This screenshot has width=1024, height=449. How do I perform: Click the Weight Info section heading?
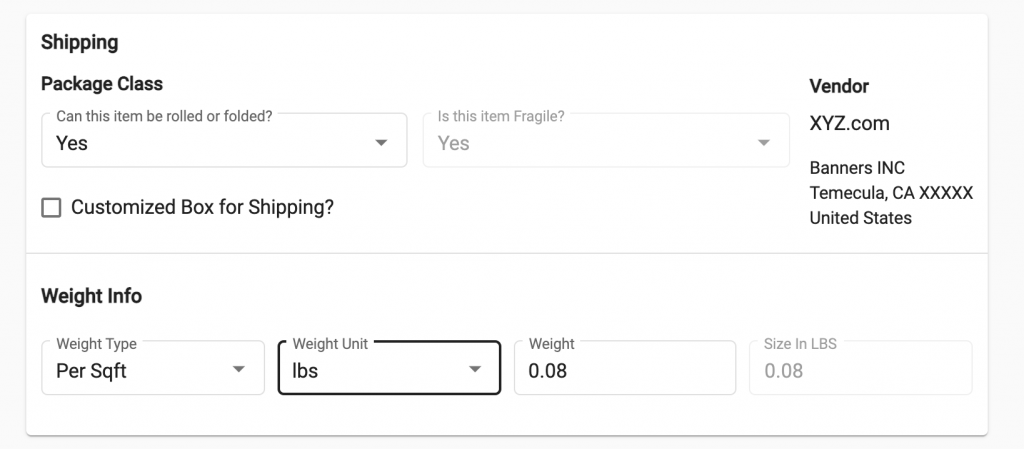pos(91,296)
